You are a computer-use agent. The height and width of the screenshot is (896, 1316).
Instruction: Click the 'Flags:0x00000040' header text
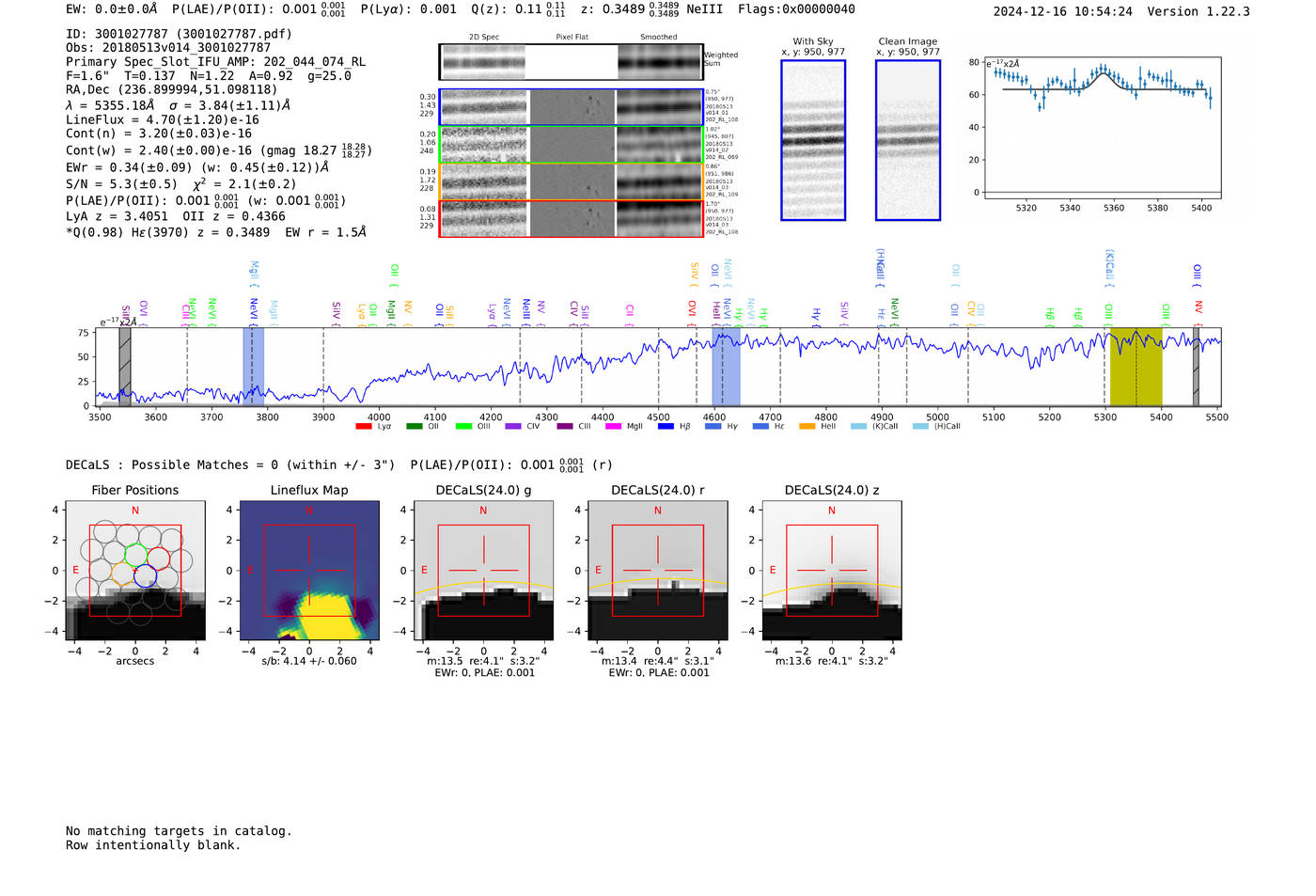796,9
